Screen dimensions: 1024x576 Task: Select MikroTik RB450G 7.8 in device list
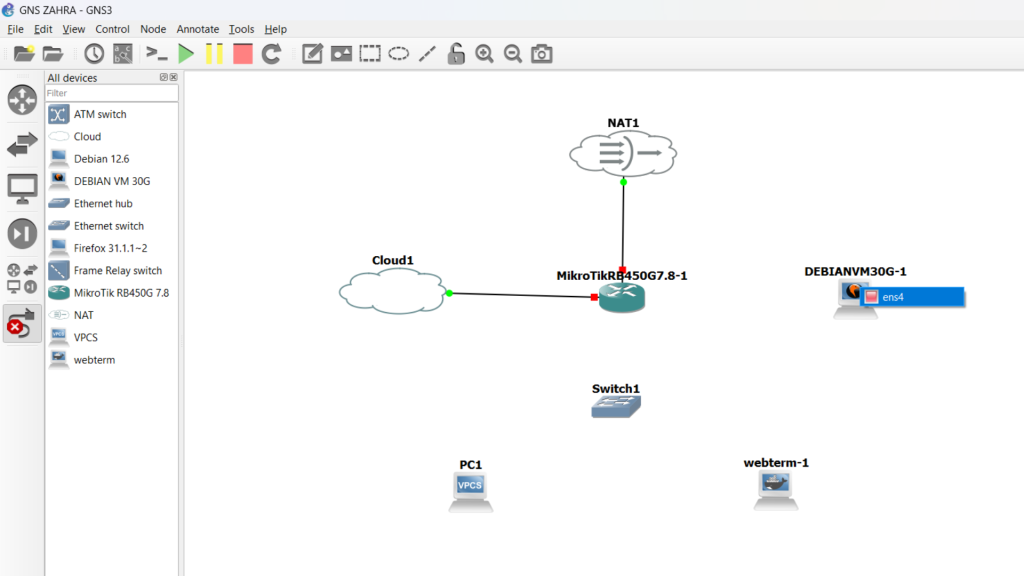[x=121, y=293]
